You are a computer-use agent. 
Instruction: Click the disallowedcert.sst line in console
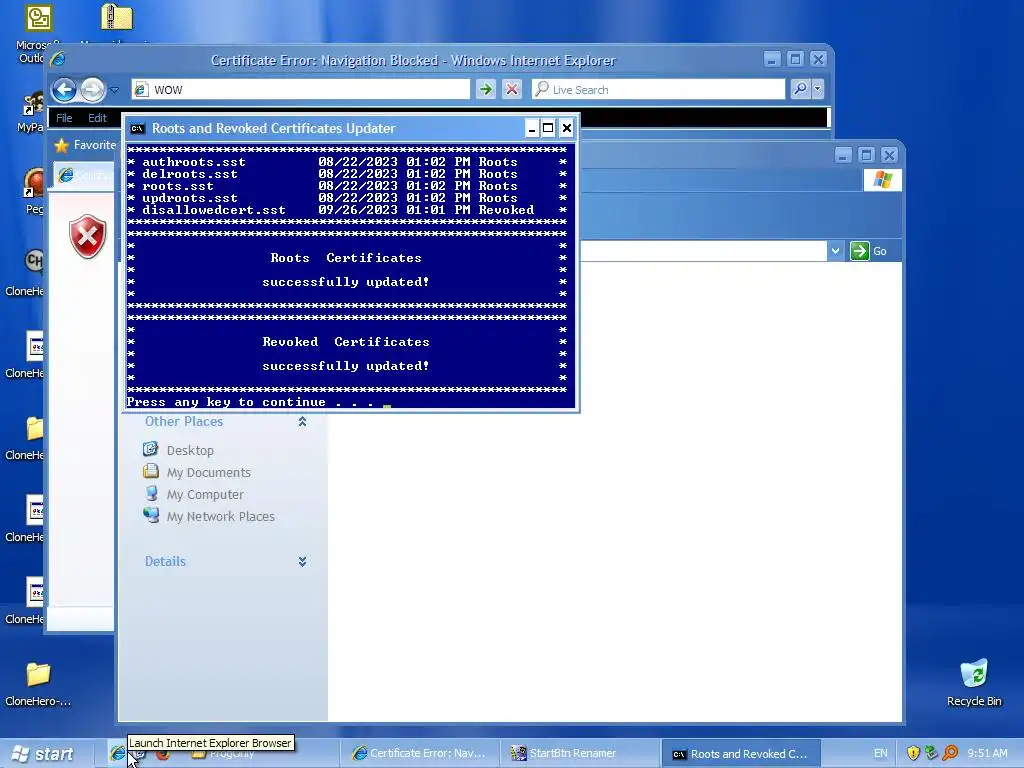pyautogui.click(x=346, y=210)
